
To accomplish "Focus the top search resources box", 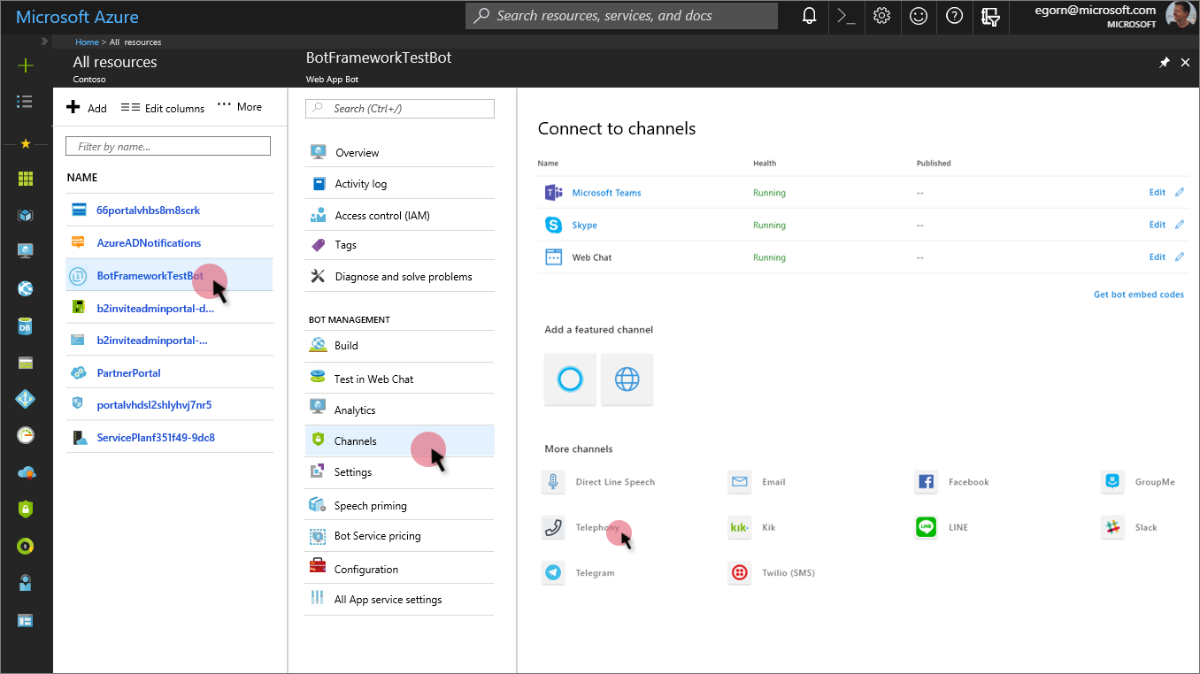I will [622, 16].
